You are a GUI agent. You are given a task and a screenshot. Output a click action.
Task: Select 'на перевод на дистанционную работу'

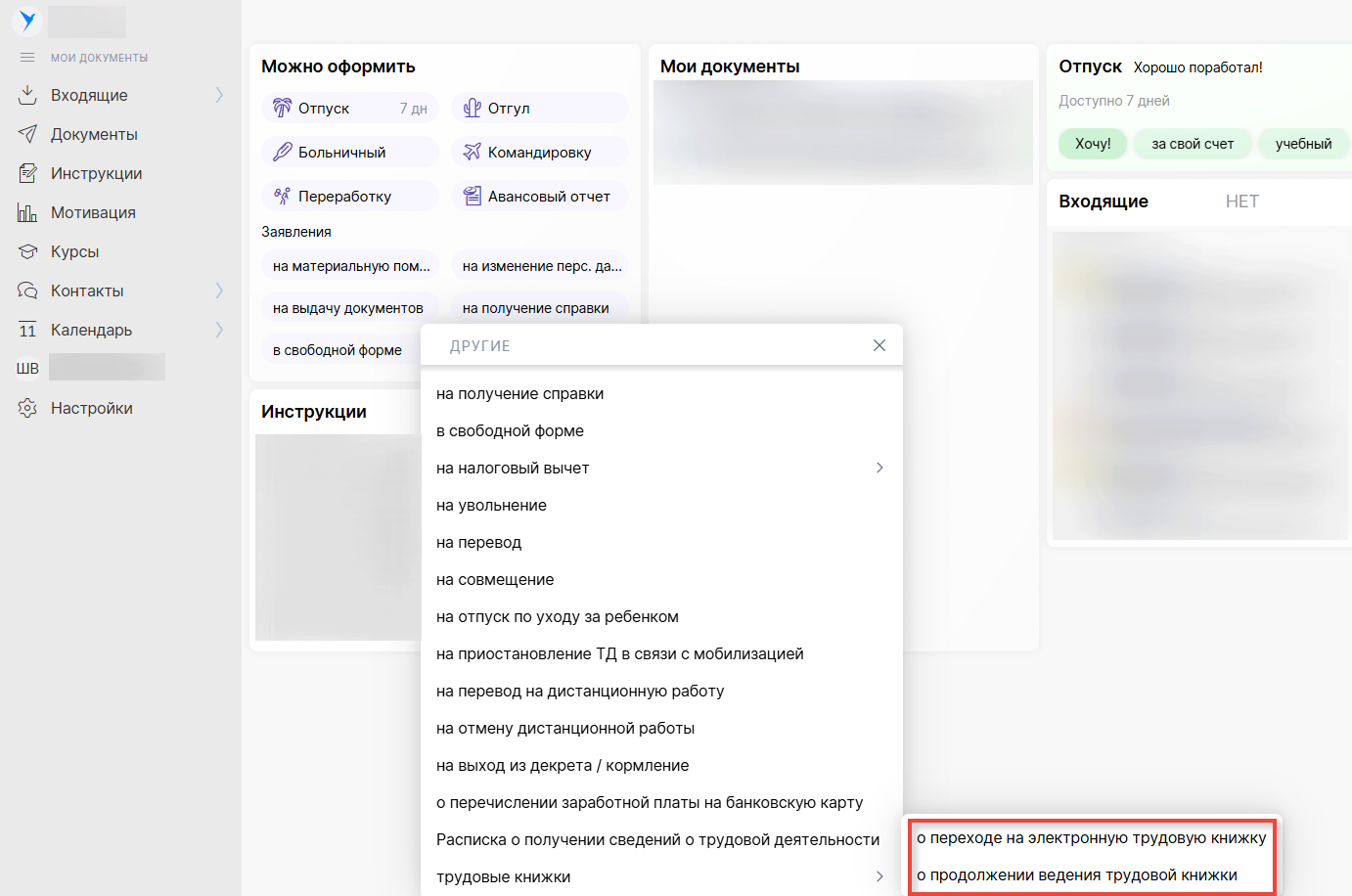580,692
